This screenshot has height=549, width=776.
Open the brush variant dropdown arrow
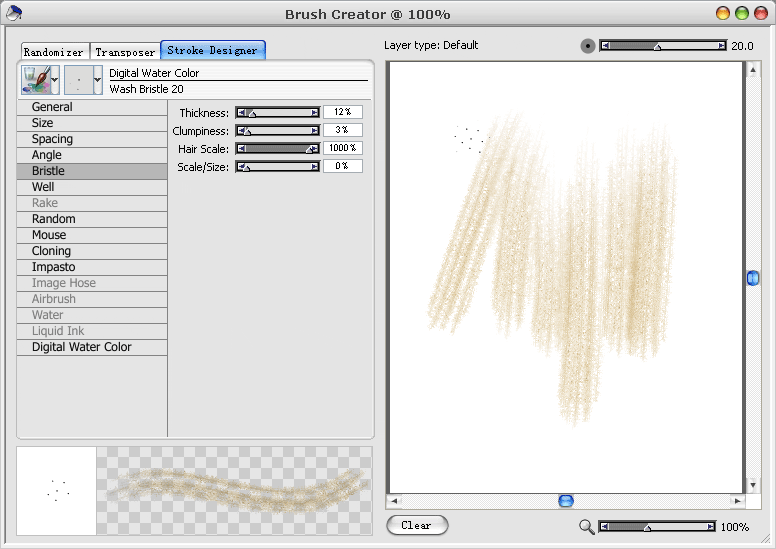point(97,80)
